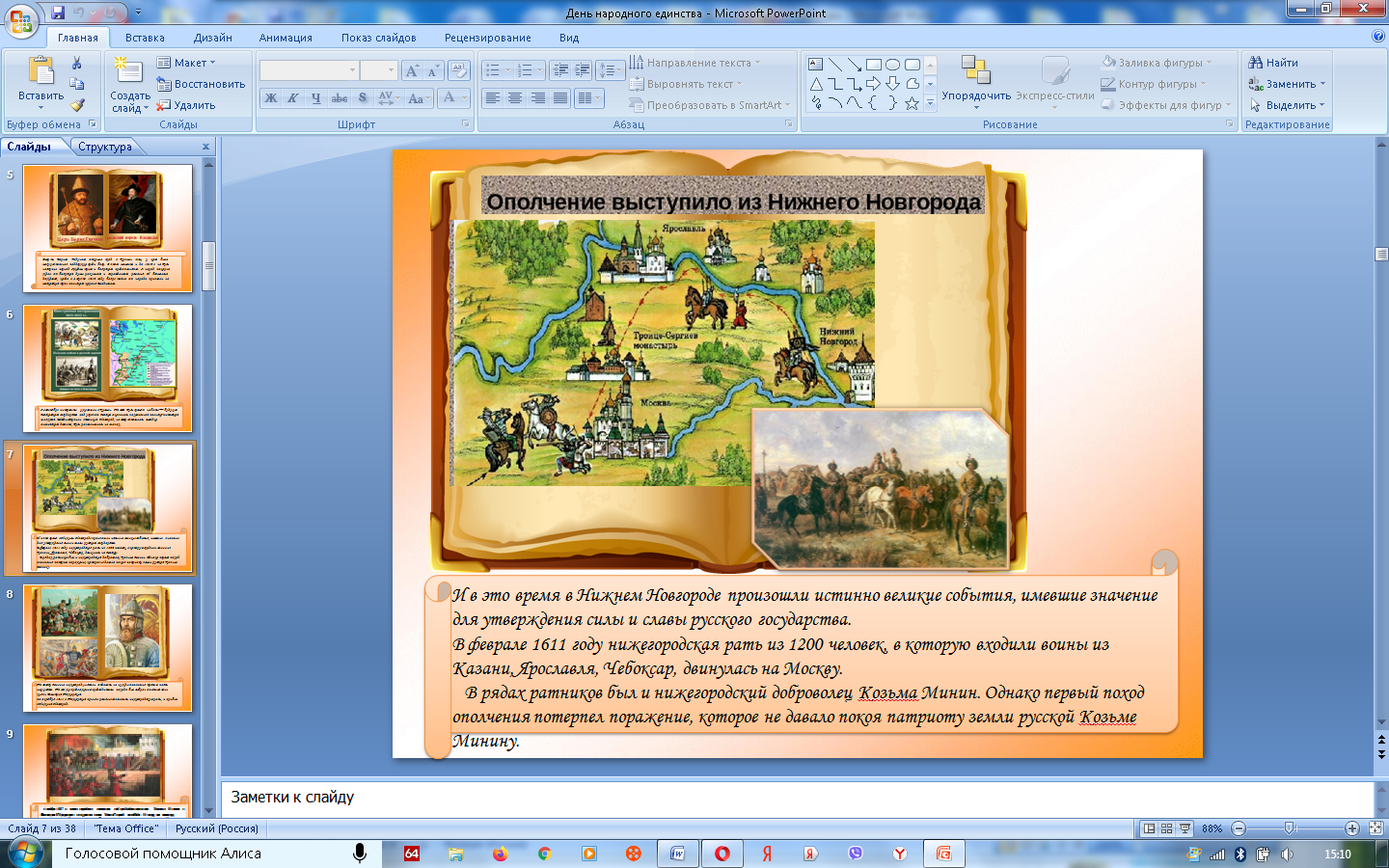This screenshot has width=1389, height=868.
Task: Fit slide to current window icon
Action: [x=1375, y=828]
